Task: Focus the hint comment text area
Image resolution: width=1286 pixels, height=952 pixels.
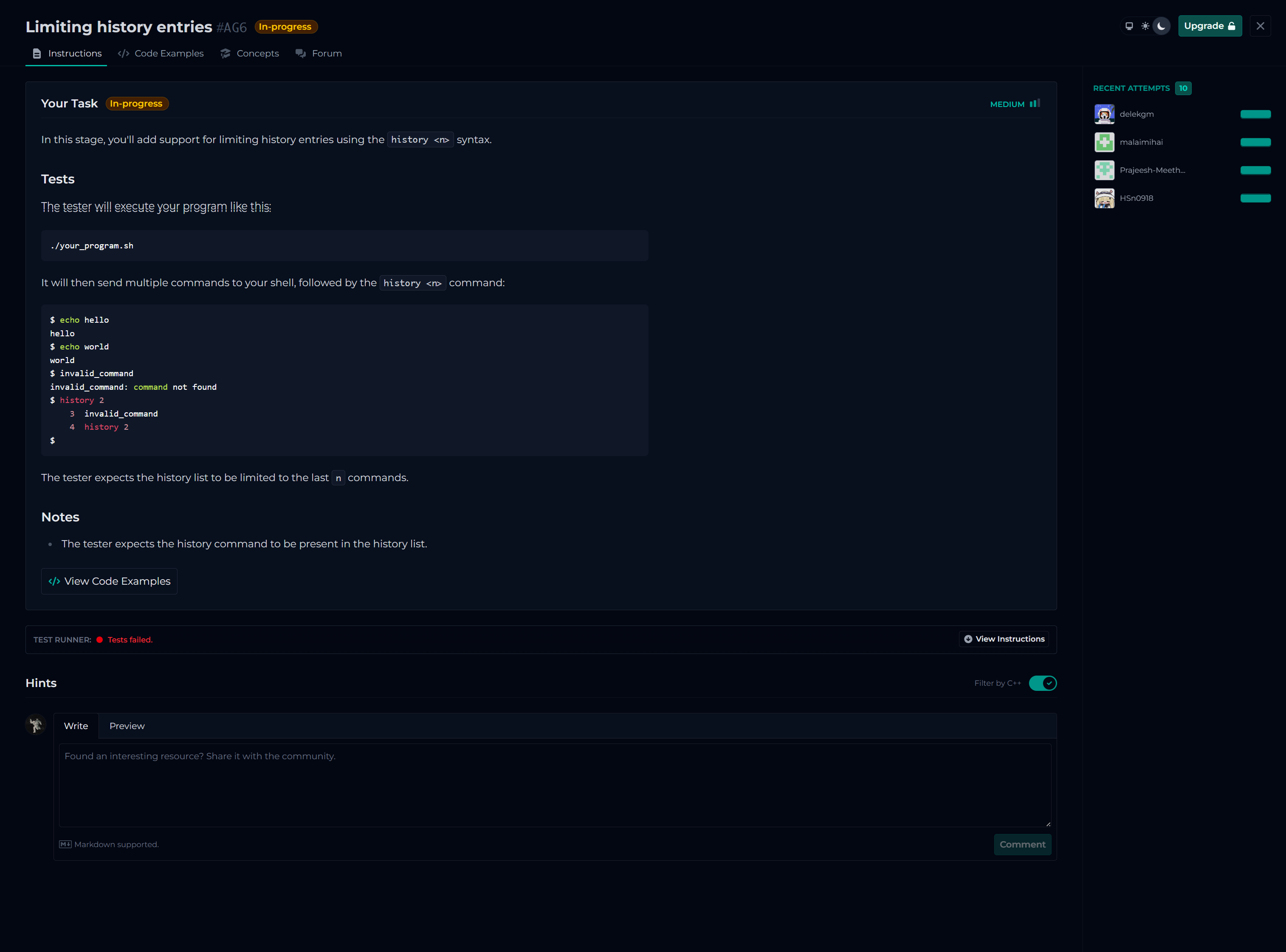Action: pyautogui.click(x=555, y=785)
